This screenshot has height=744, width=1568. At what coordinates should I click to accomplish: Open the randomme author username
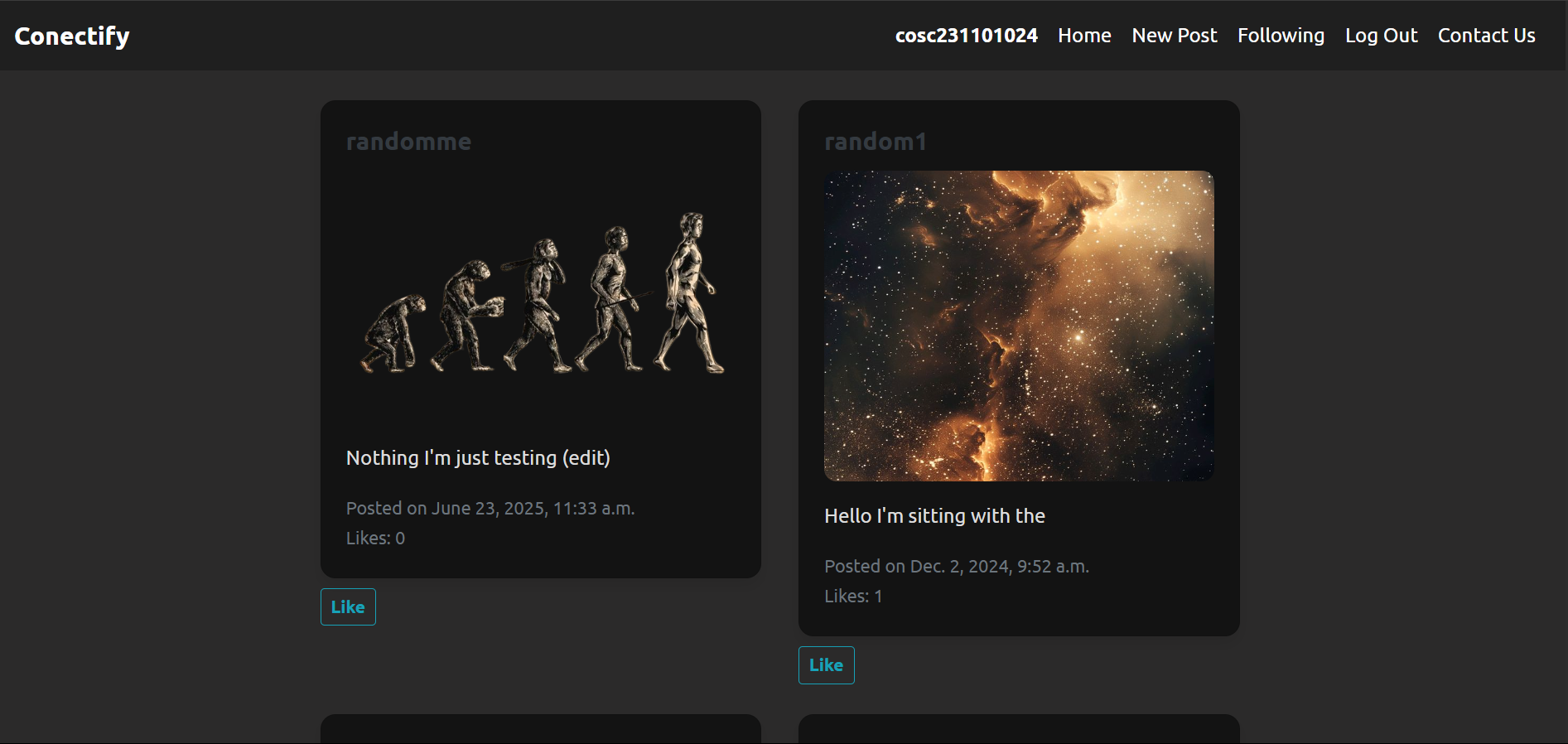tap(408, 142)
